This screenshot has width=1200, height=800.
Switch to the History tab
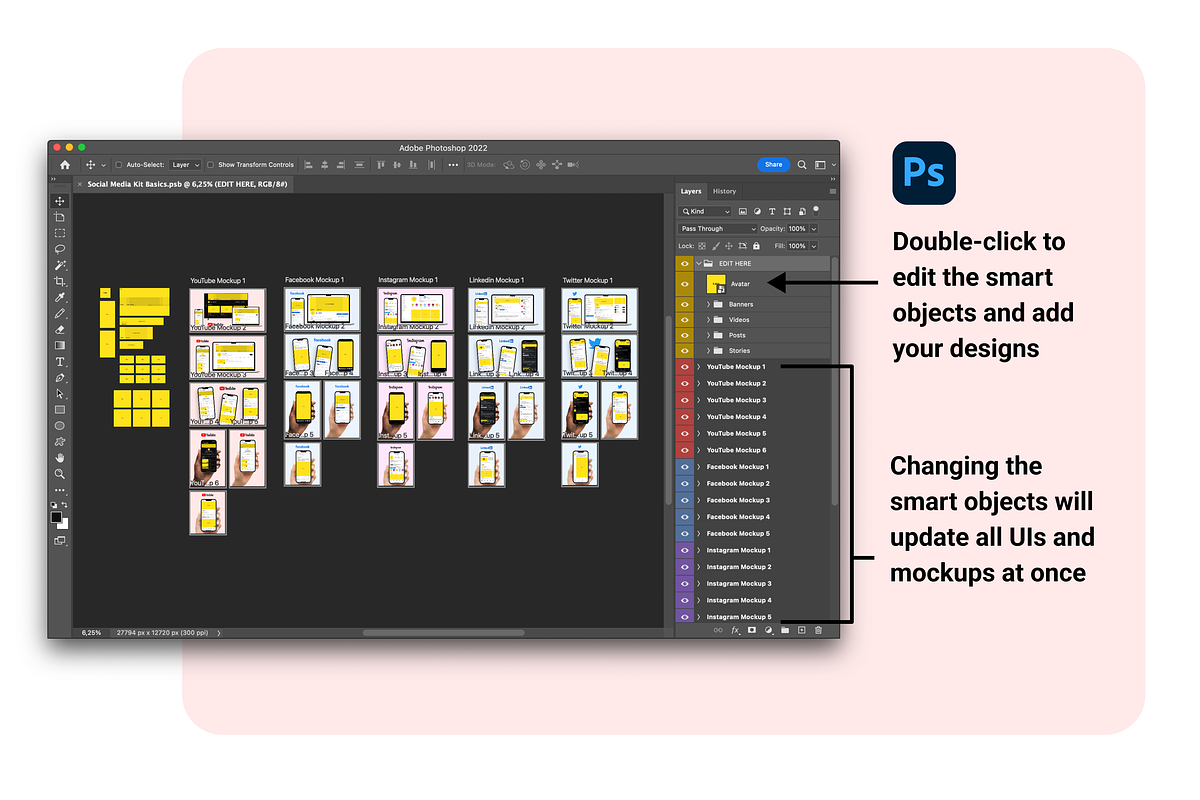(724, 191)
